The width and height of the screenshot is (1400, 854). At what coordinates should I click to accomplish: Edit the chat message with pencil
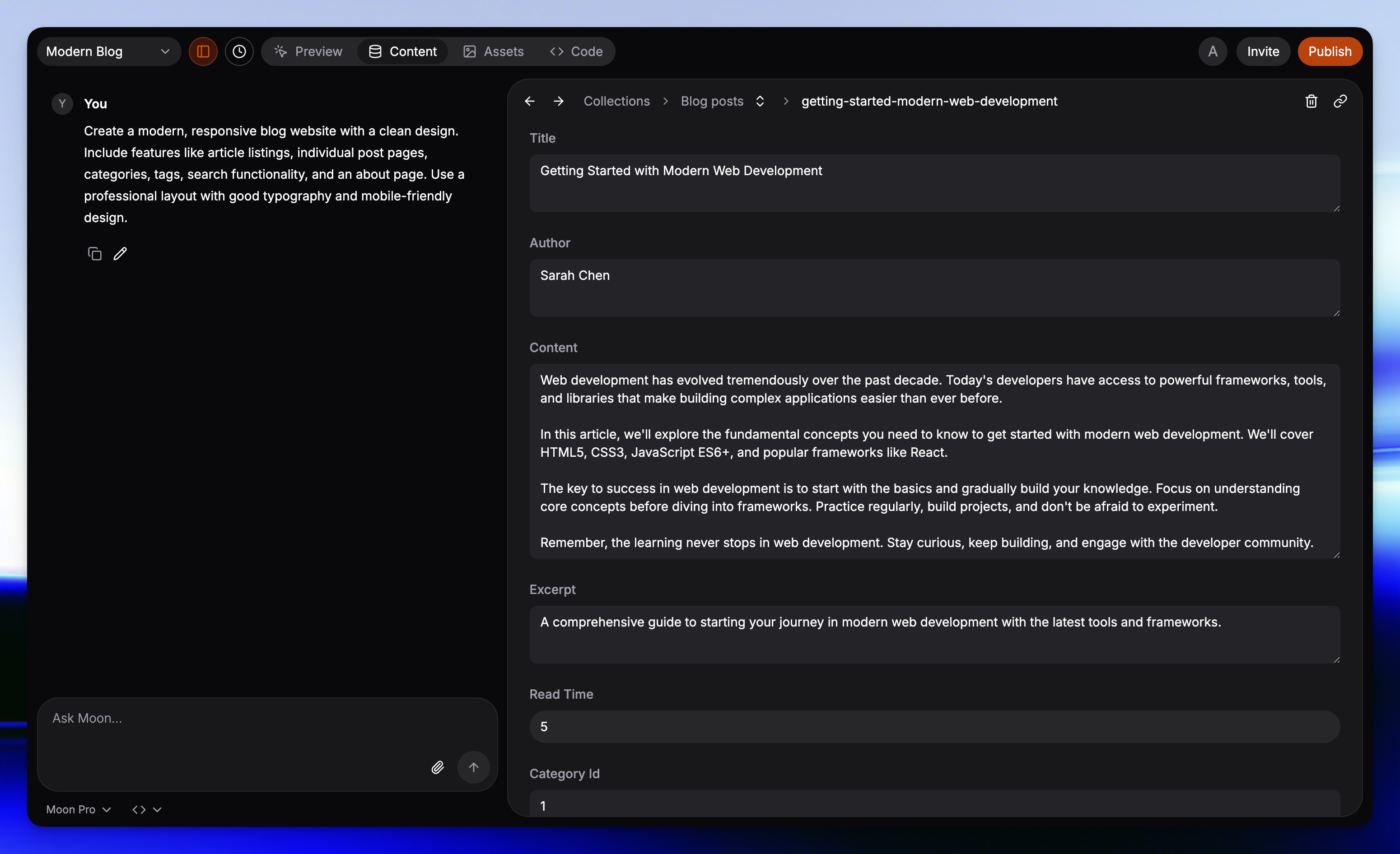pos(120,253)
